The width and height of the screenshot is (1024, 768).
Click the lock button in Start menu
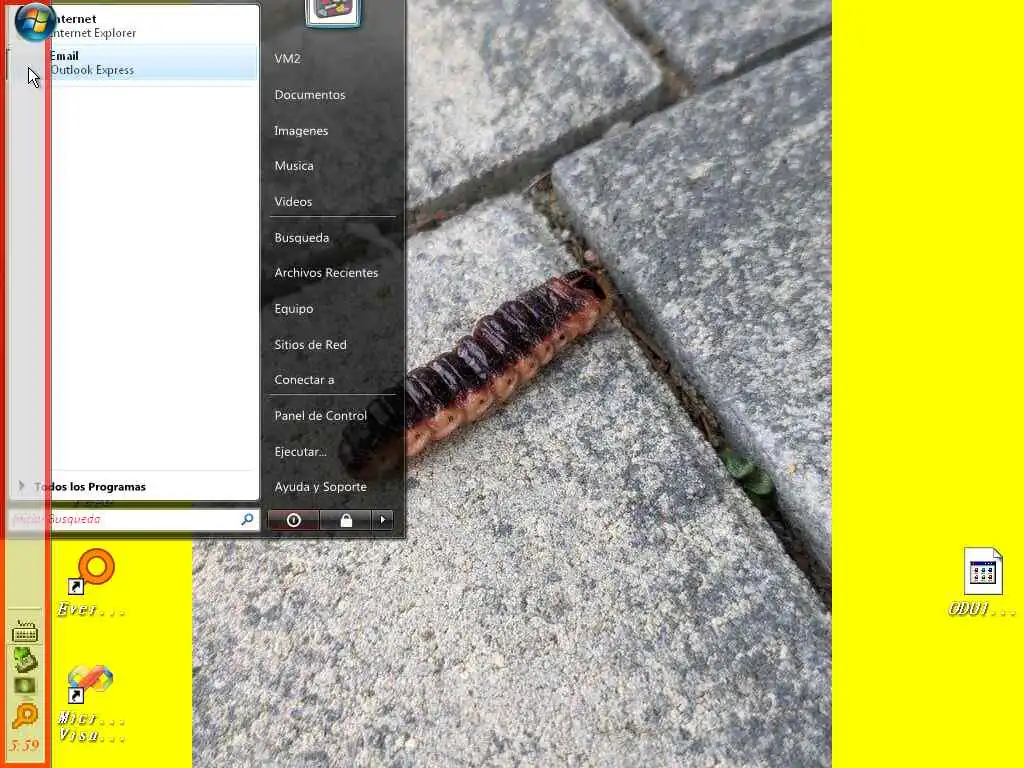346,520
